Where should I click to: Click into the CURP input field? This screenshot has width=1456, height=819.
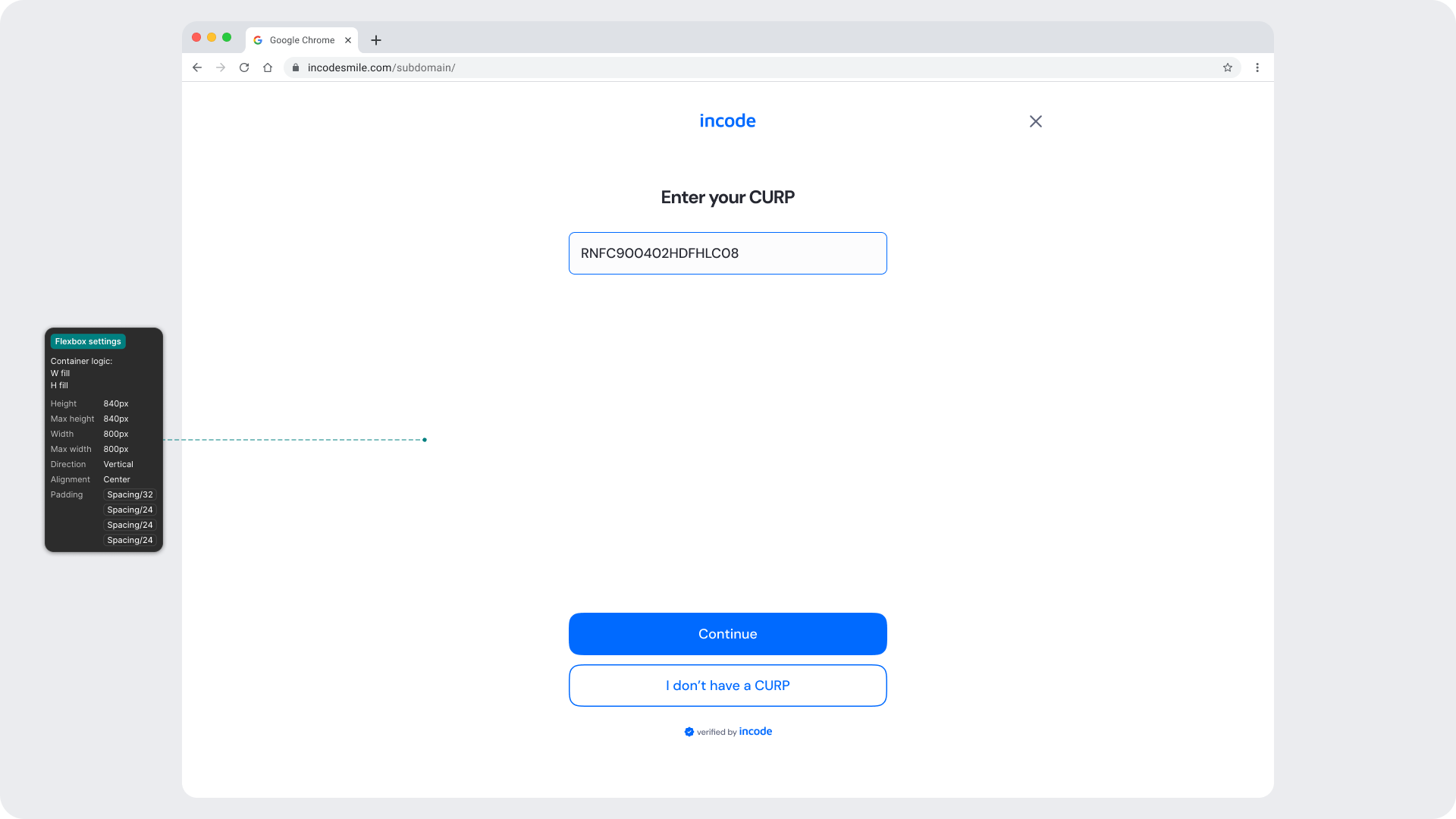[727, 253]
